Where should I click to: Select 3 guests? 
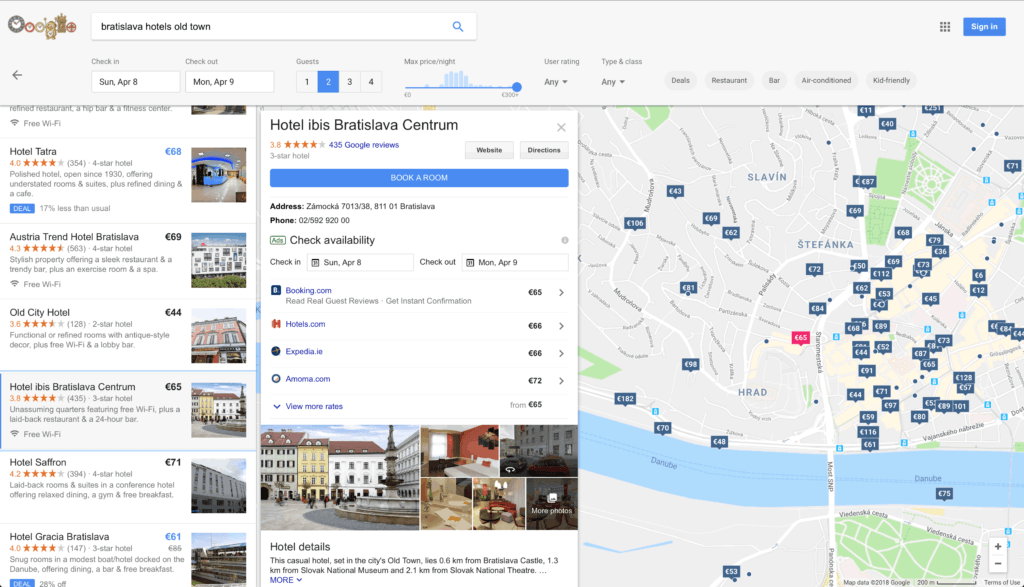pos(349,82)
